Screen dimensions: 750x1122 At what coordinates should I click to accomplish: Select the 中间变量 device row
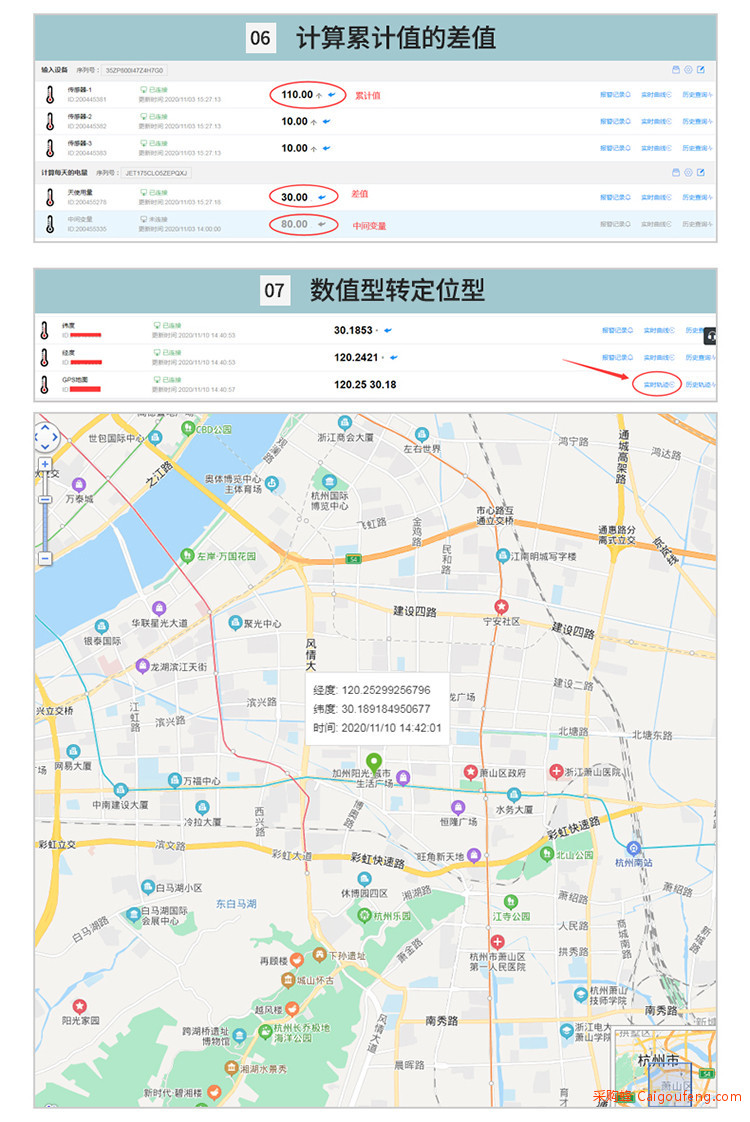tap(375, 224)
